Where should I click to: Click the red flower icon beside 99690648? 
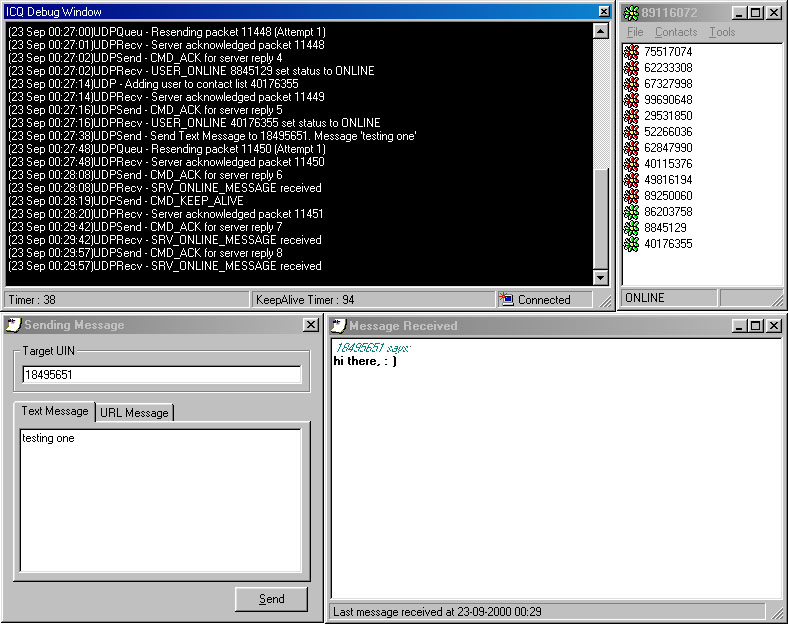click(x=631, y=100)
